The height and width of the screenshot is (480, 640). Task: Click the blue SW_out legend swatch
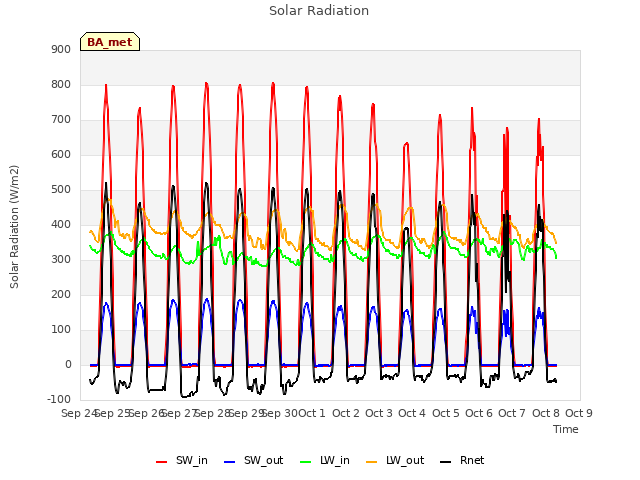230,462
